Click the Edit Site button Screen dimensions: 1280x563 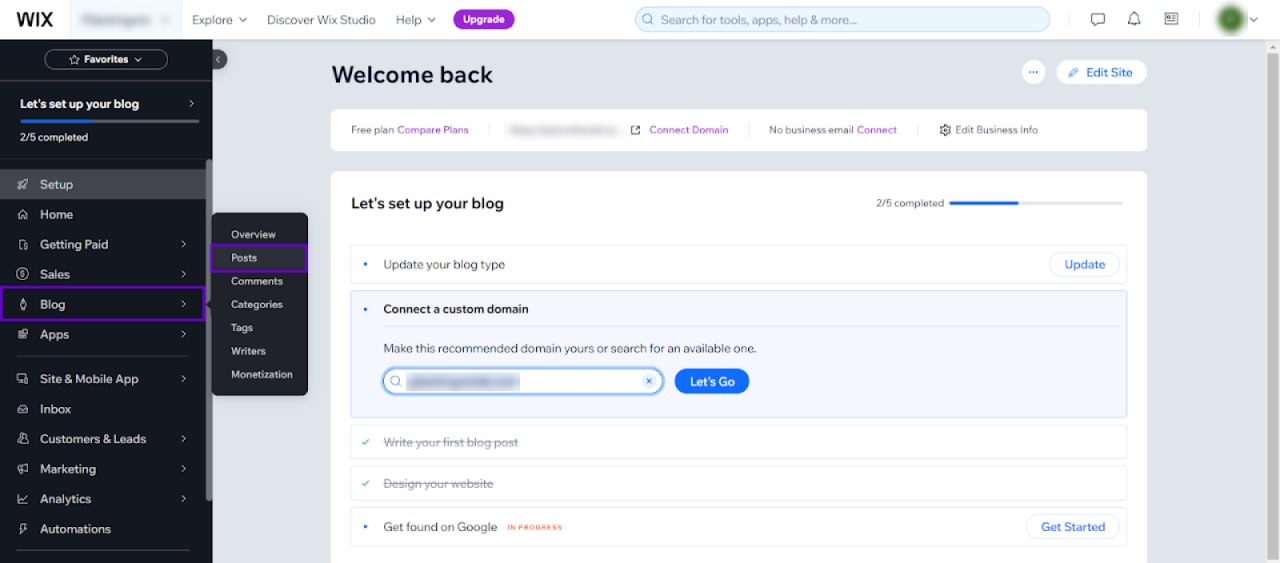click(x=1101, y=72)
